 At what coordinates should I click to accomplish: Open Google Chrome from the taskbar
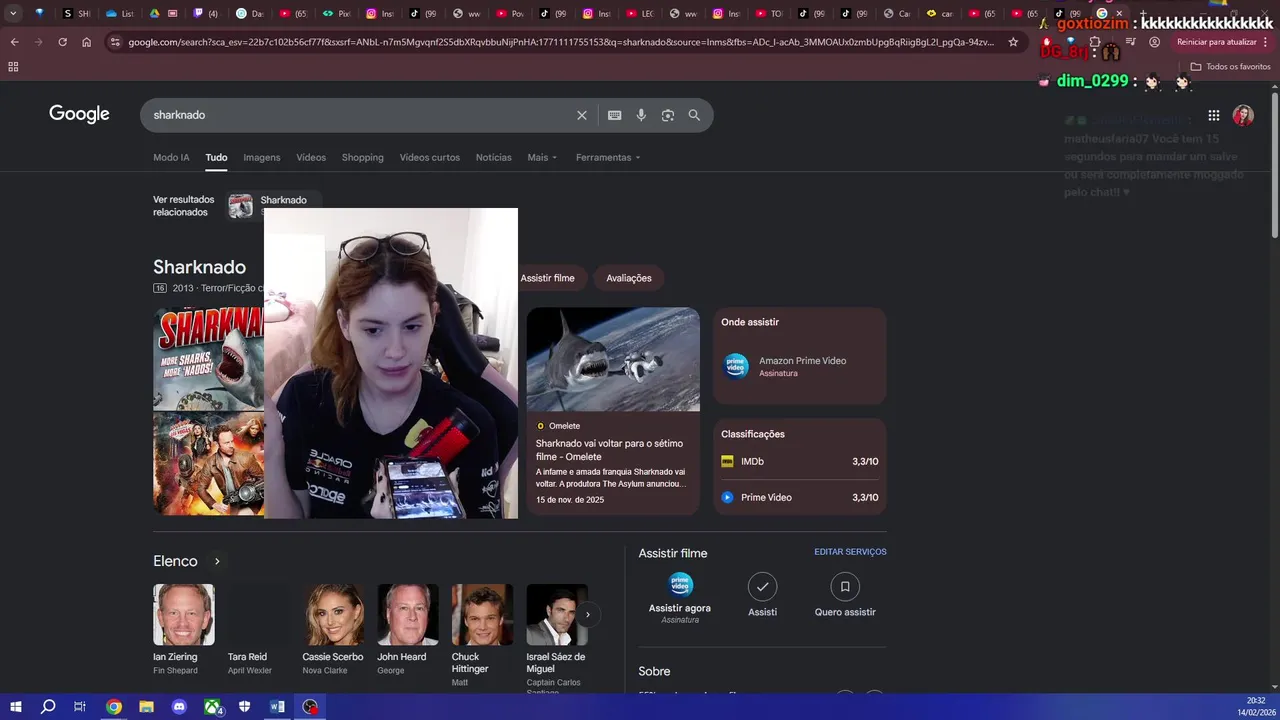[x=114, y=706]
